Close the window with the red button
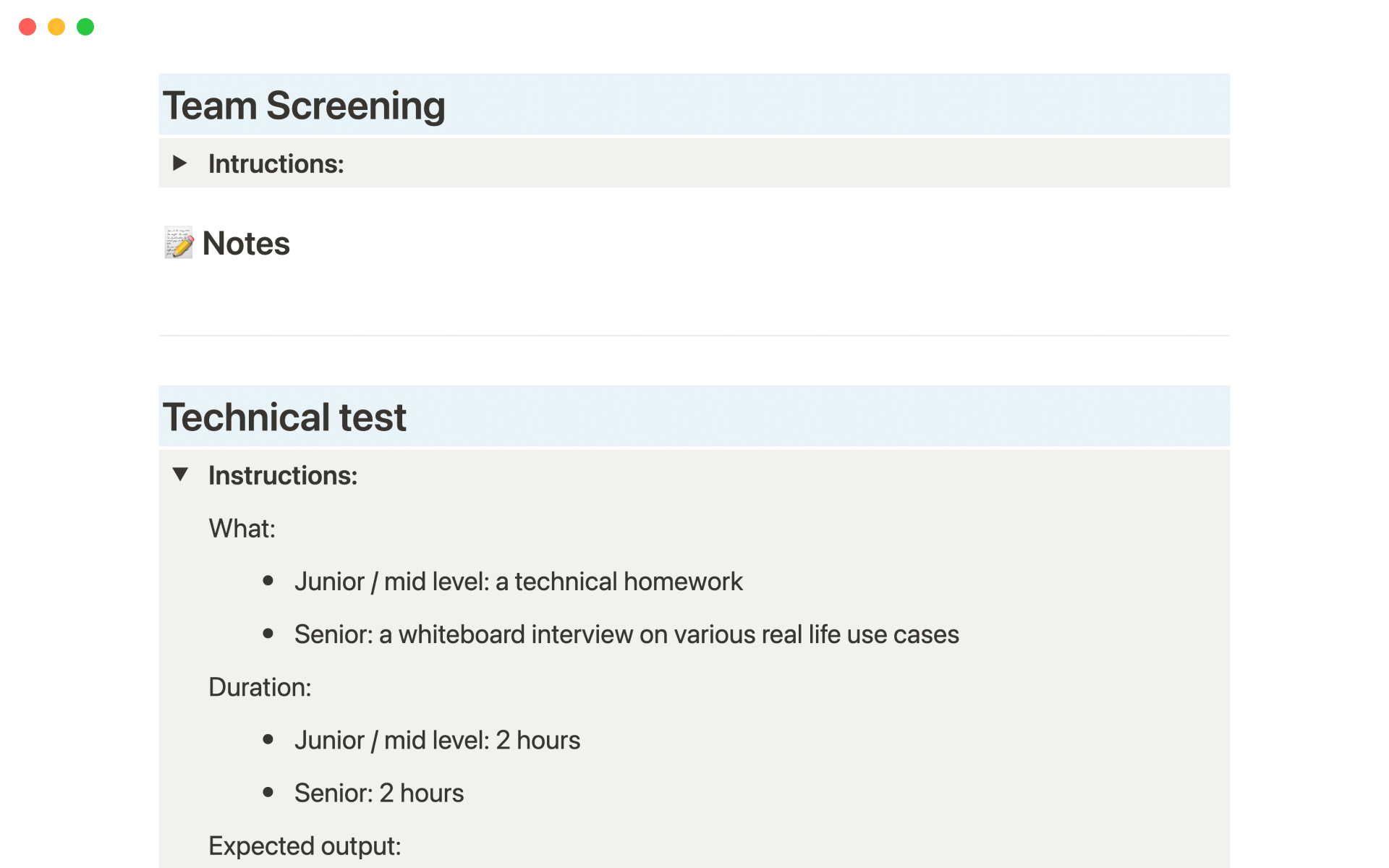 [x=27, y=27]
